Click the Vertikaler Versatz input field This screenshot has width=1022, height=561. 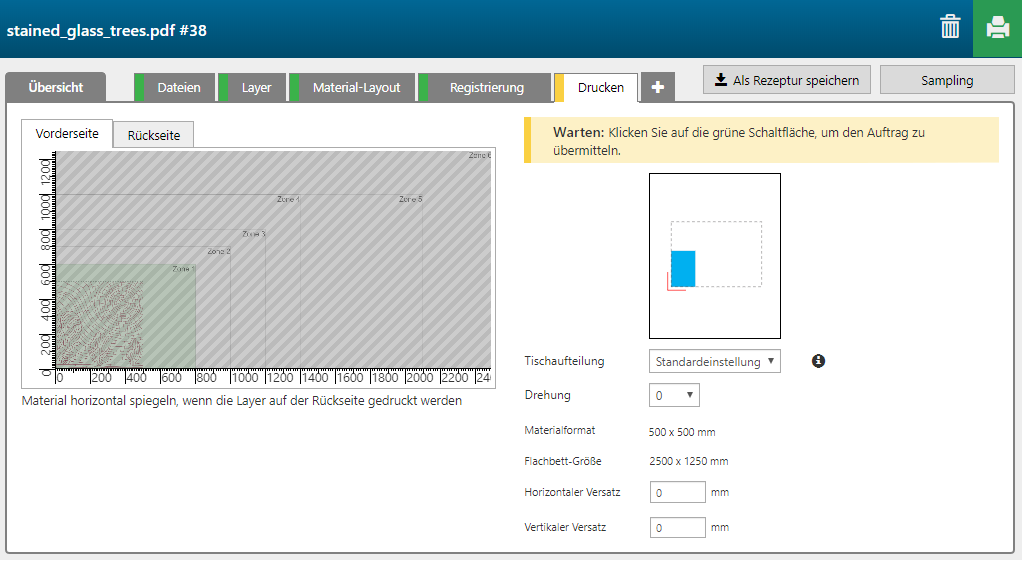click(x=677, y=527)
